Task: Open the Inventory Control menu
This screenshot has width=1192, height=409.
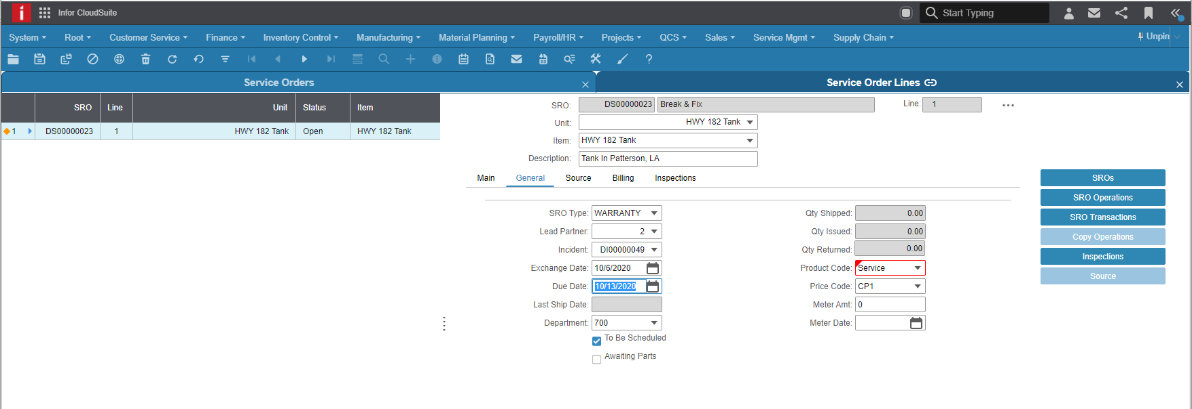Action: pyautogui.click(x=300, y=37)
